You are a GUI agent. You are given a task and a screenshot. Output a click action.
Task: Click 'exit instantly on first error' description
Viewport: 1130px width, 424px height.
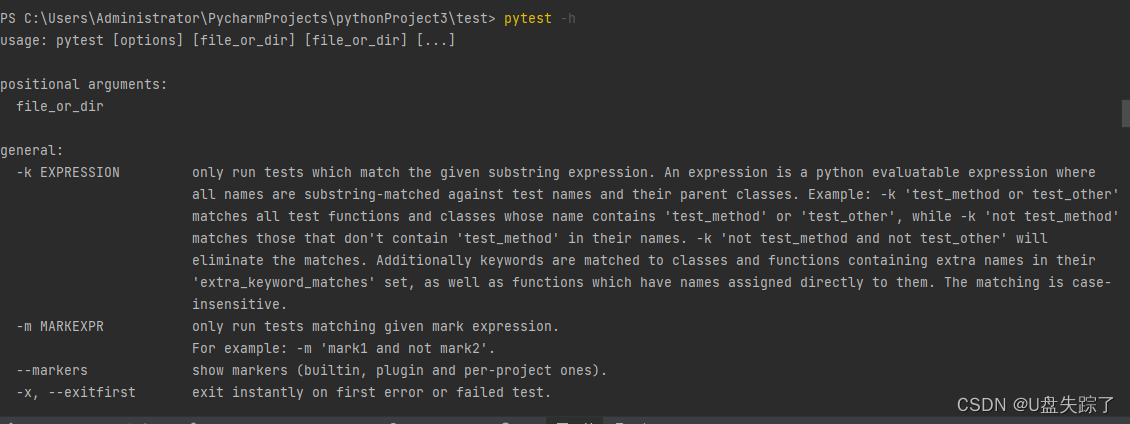coord(371,393)
